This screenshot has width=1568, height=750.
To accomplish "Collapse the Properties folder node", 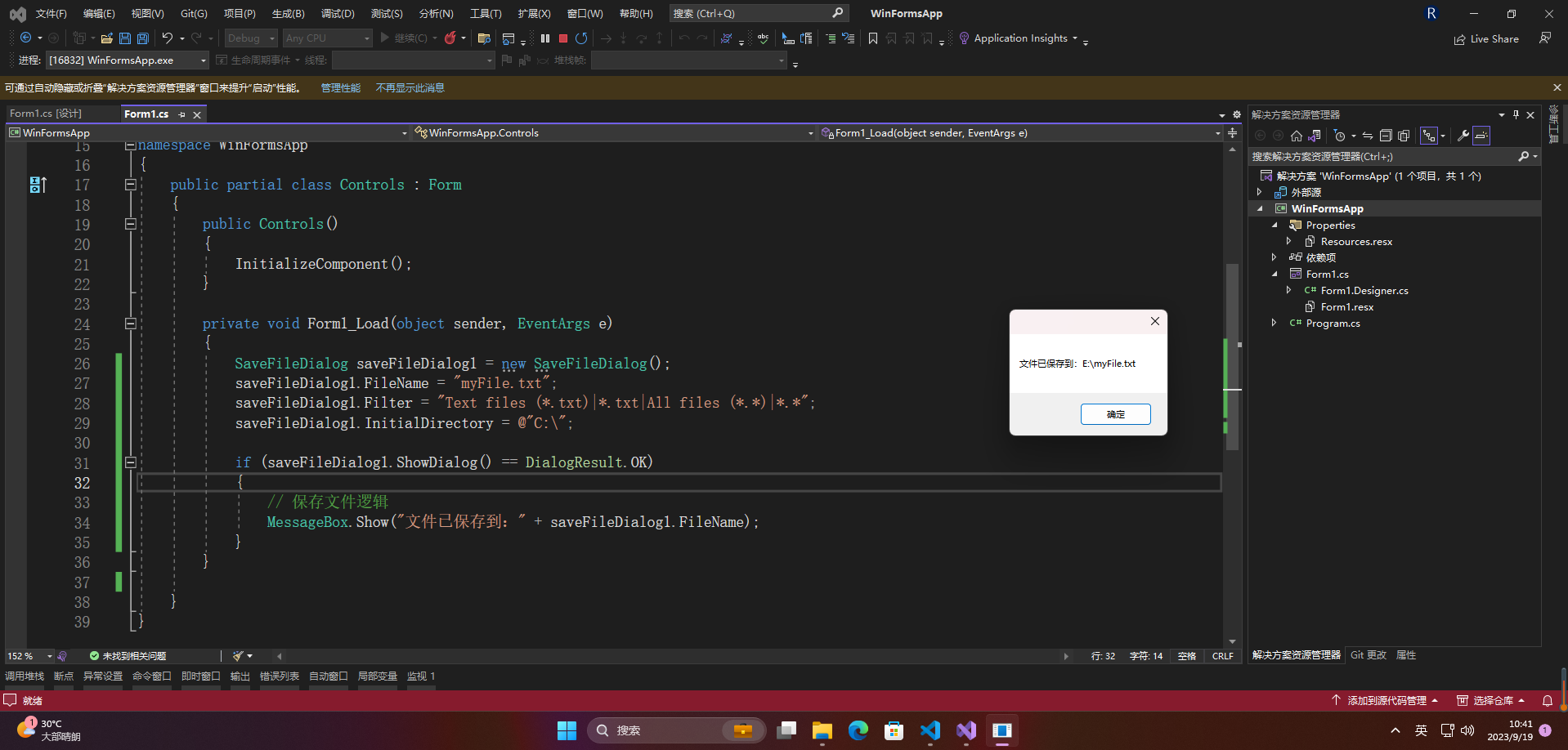I will pos(1274,225).
